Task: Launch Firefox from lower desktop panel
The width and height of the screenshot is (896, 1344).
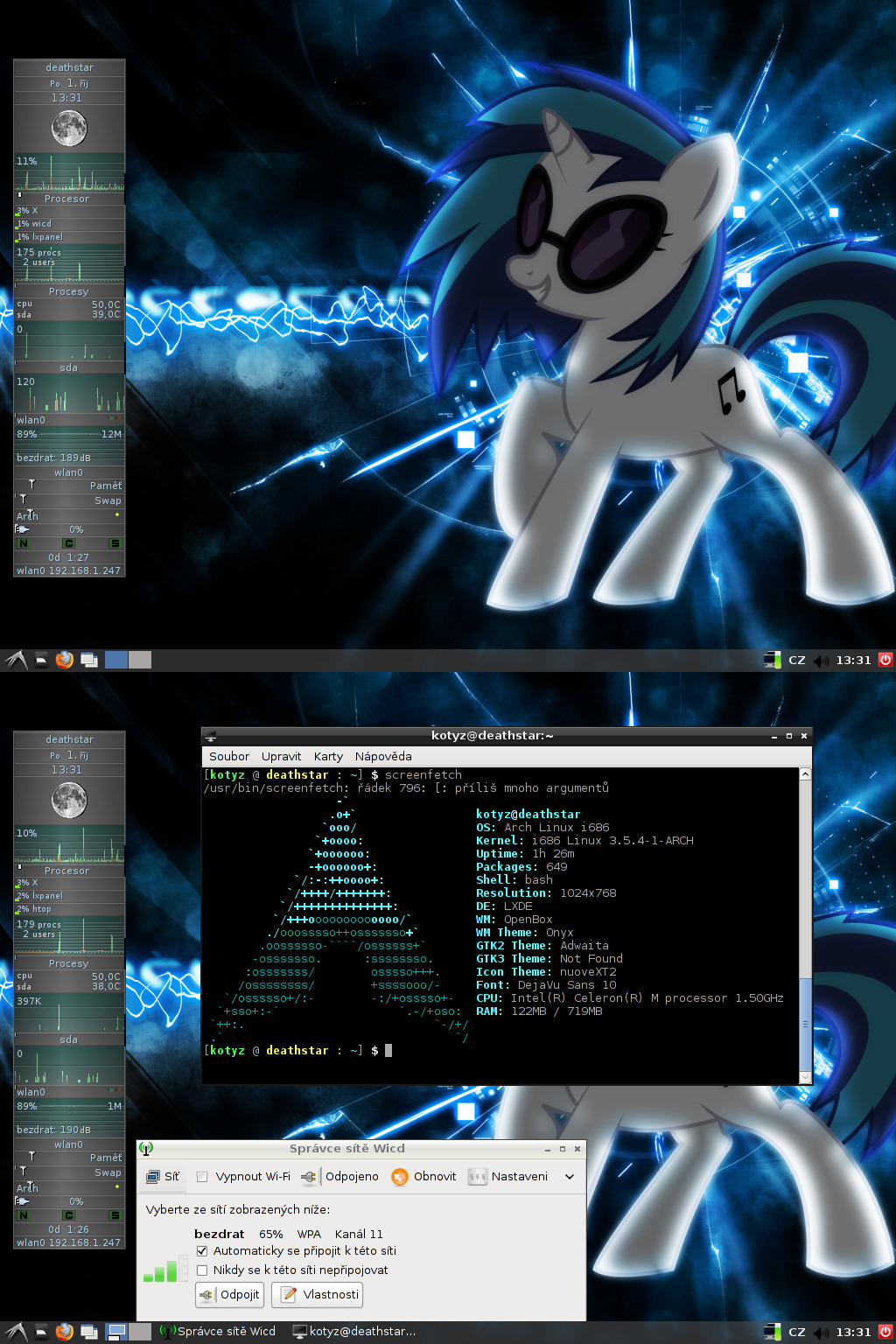Action: [x=65, y=1332]
